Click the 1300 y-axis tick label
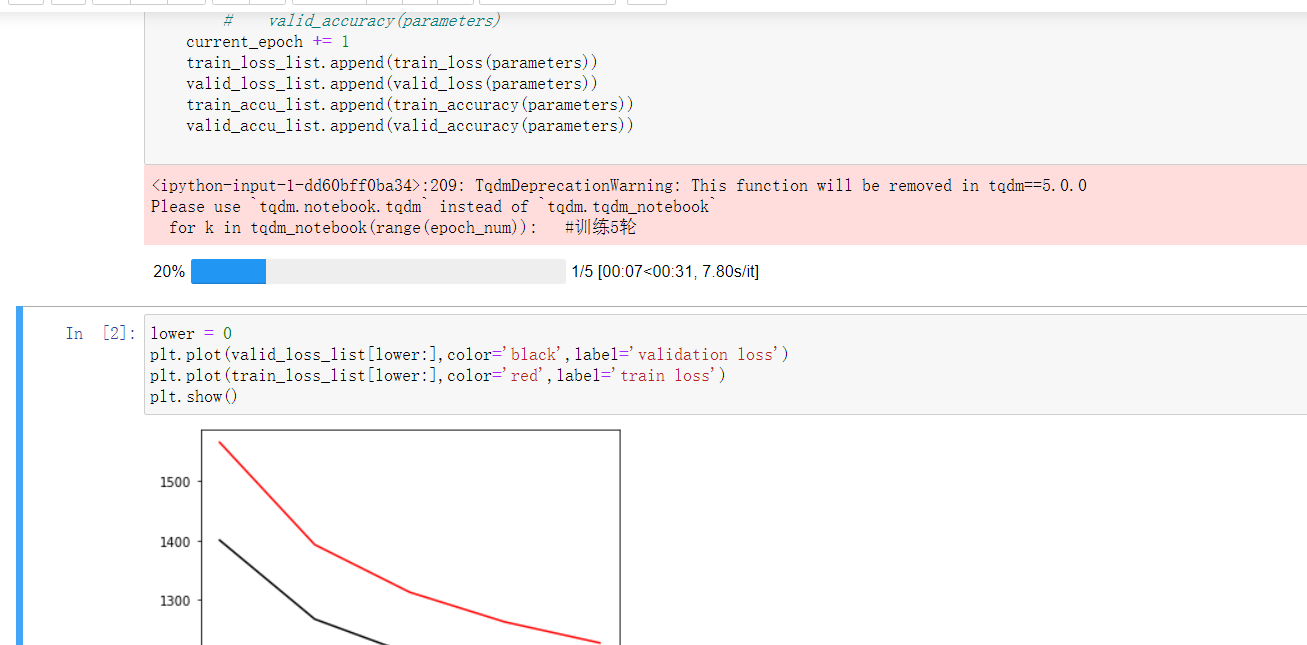Viewport: 1307px width, 645px height. coord(175,601)
